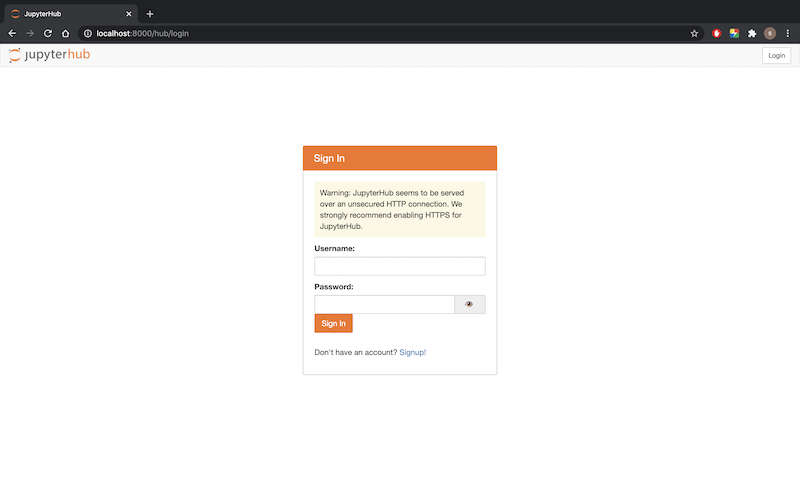Open a new browser tab
Screen dimensions: 800x500
pos(149,14)
